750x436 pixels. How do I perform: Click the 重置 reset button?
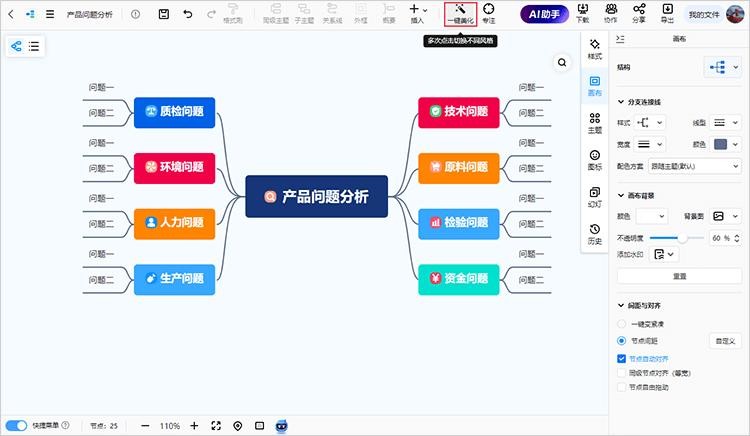tap(679, 275)
